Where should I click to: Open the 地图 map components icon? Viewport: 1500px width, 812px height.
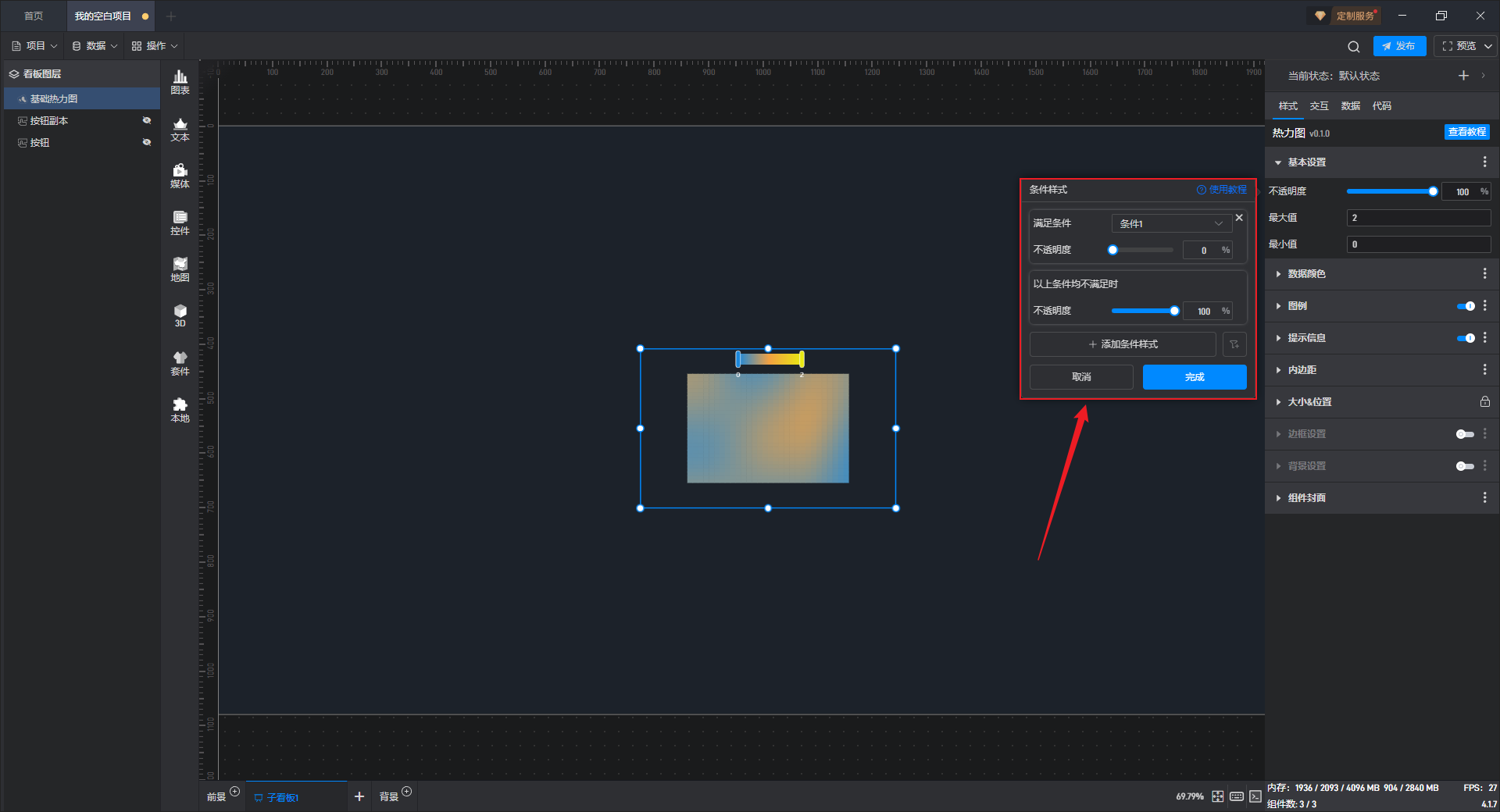point(180,269)
